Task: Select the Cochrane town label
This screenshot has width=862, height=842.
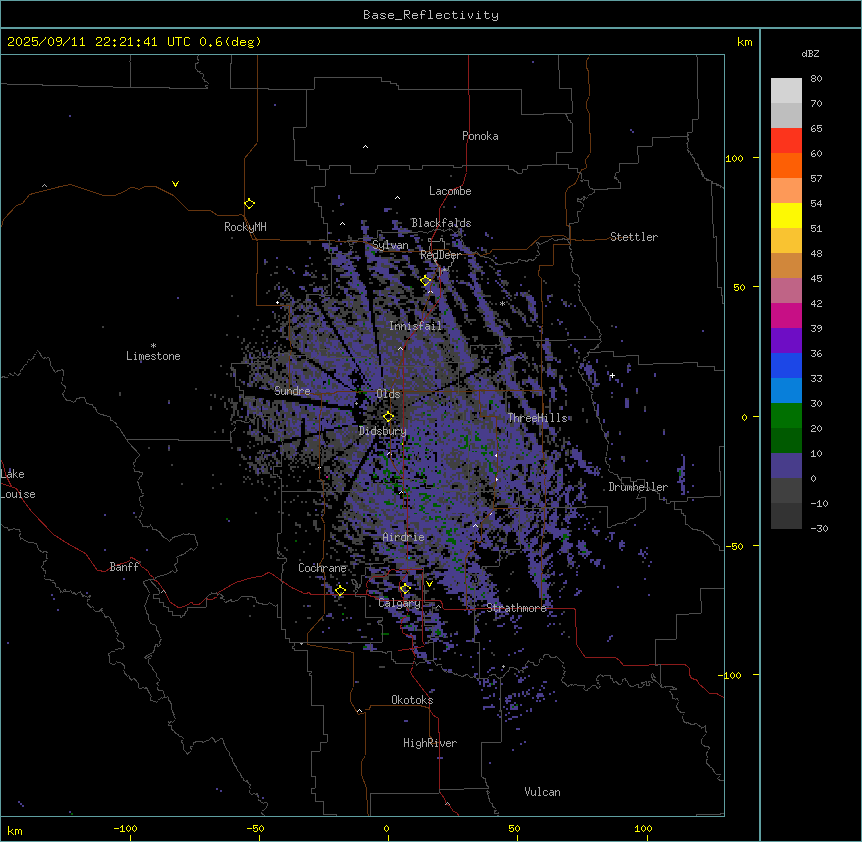Action: [x=322, y=568]
